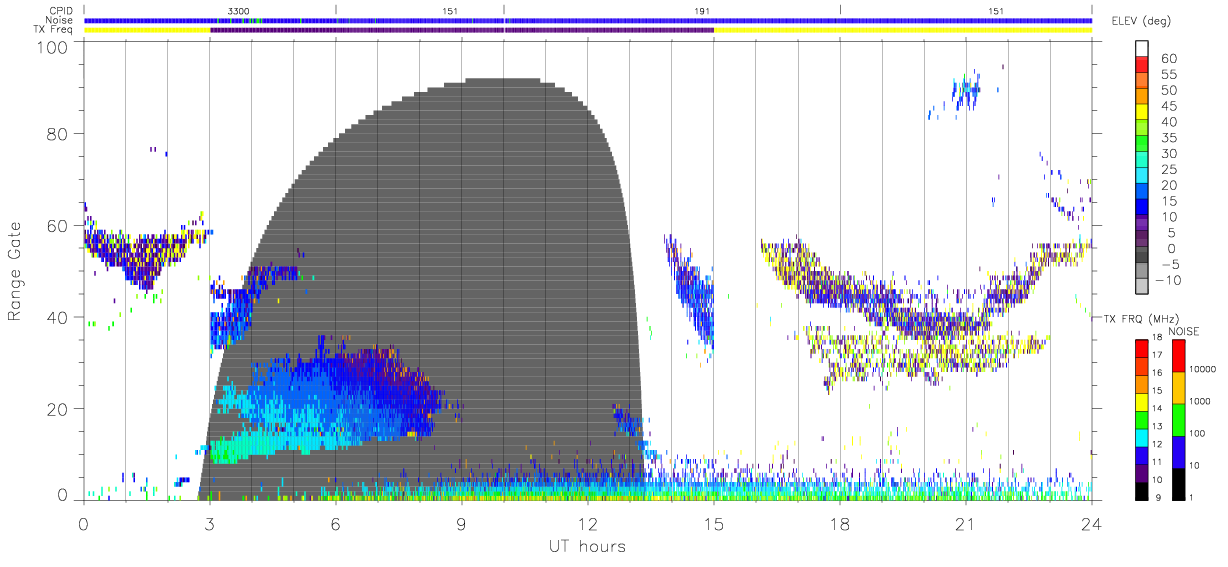Screen dimensions: 1228x567
Task: Click the 55 label on ELEV colorbar
Action: click(x=1170, y=74)
